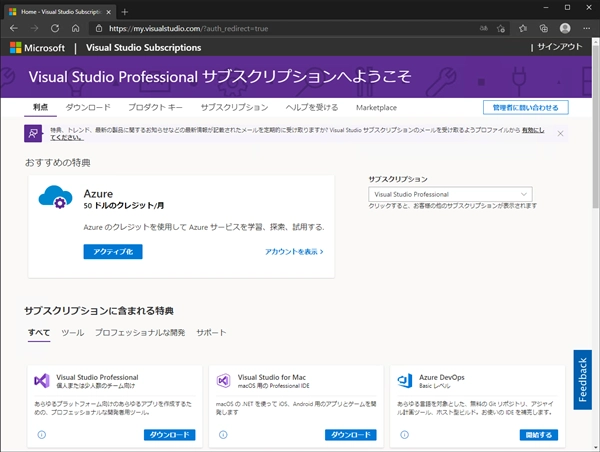Go back with the browser back arrow
This screenshot has width=600, height=452.
click(14, 28)
